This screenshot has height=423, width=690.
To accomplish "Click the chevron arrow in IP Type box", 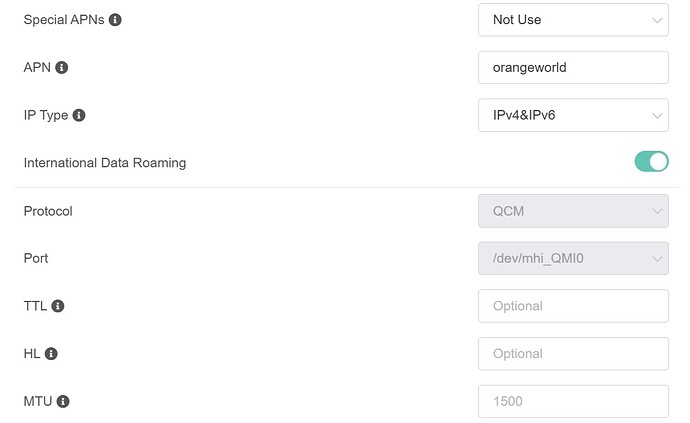I will point(657,116).
